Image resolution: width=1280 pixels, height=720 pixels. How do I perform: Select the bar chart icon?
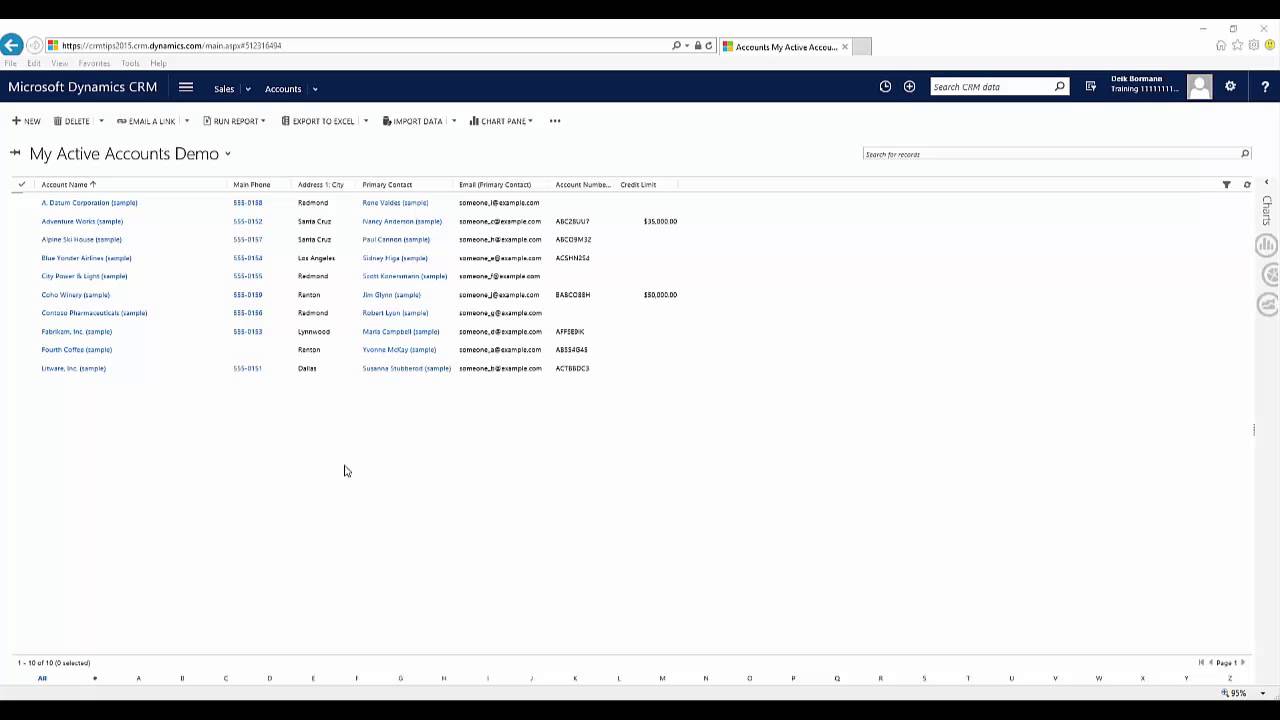pos(1267,245)
